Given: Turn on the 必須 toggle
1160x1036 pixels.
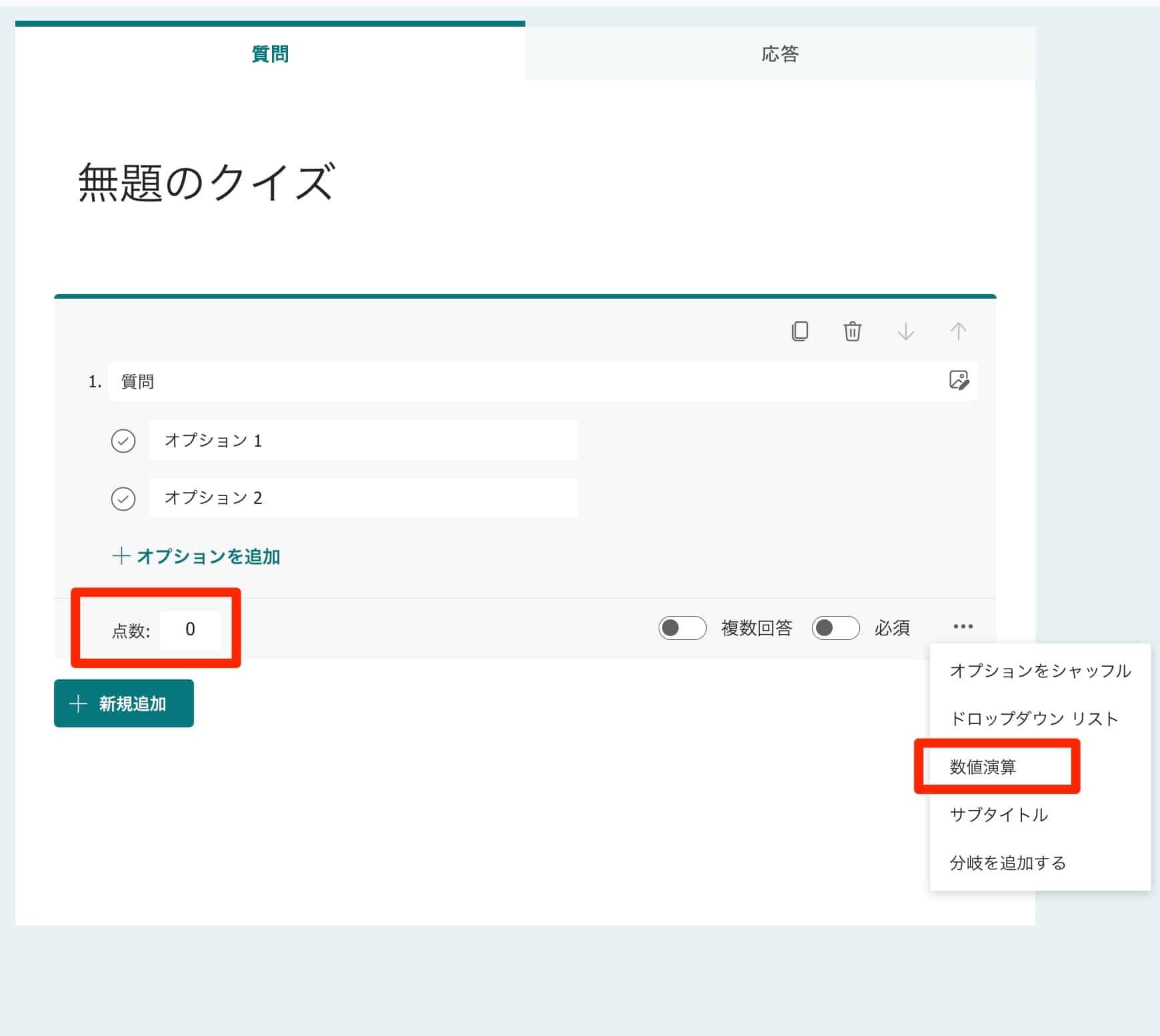Looking at the screenshot, I should (x=835, y=627).
